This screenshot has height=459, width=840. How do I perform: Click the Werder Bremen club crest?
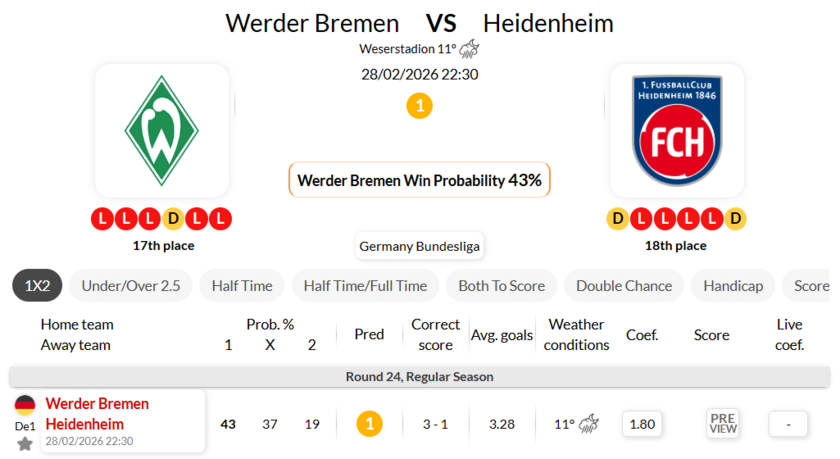point(162,130)
